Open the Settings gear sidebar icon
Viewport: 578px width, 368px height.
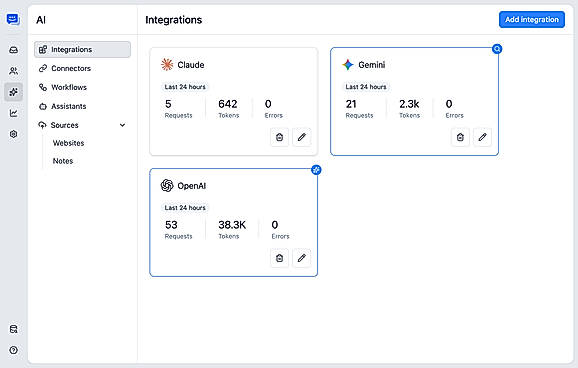click(14, 134)
